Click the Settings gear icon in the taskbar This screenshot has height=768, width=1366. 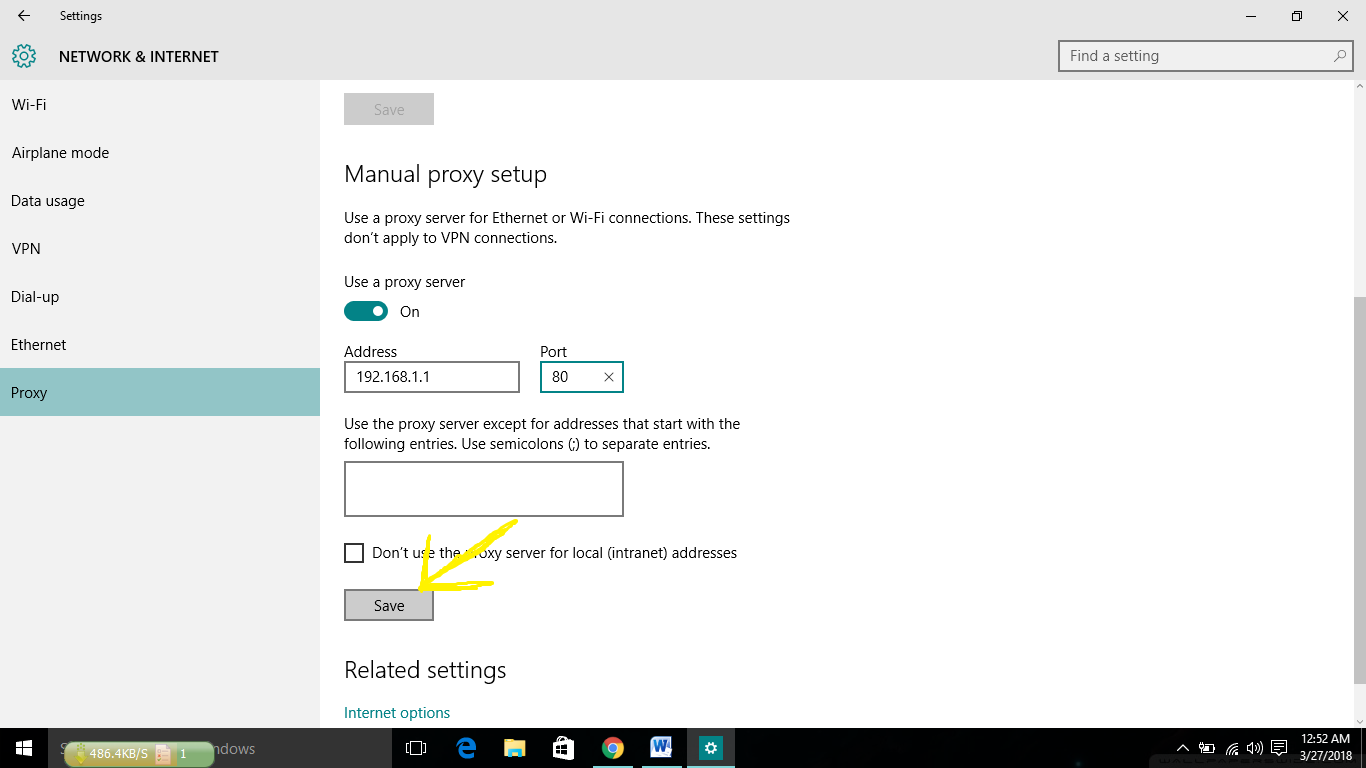711,748
